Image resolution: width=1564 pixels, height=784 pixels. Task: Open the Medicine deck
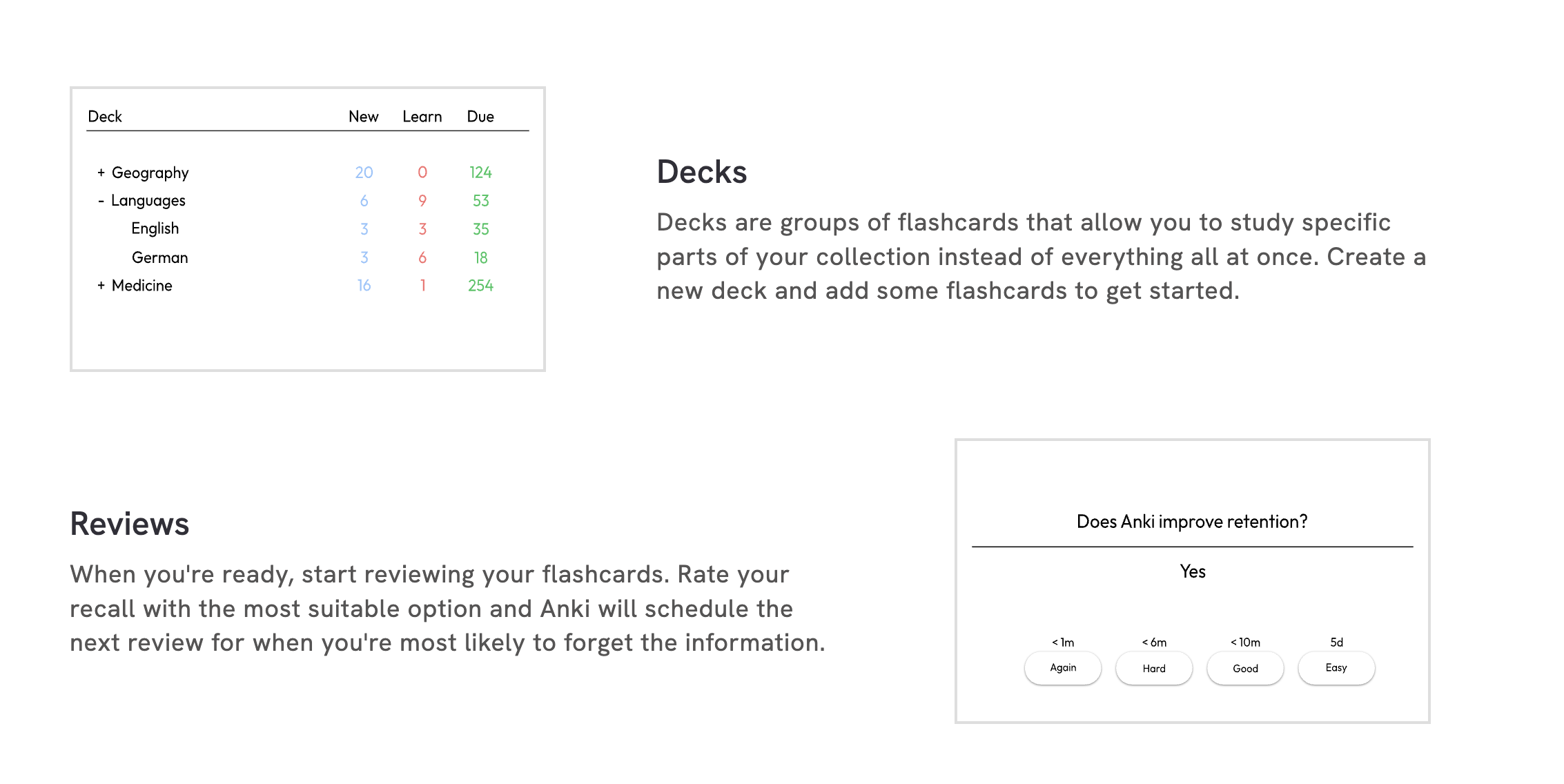click(141, 286)
